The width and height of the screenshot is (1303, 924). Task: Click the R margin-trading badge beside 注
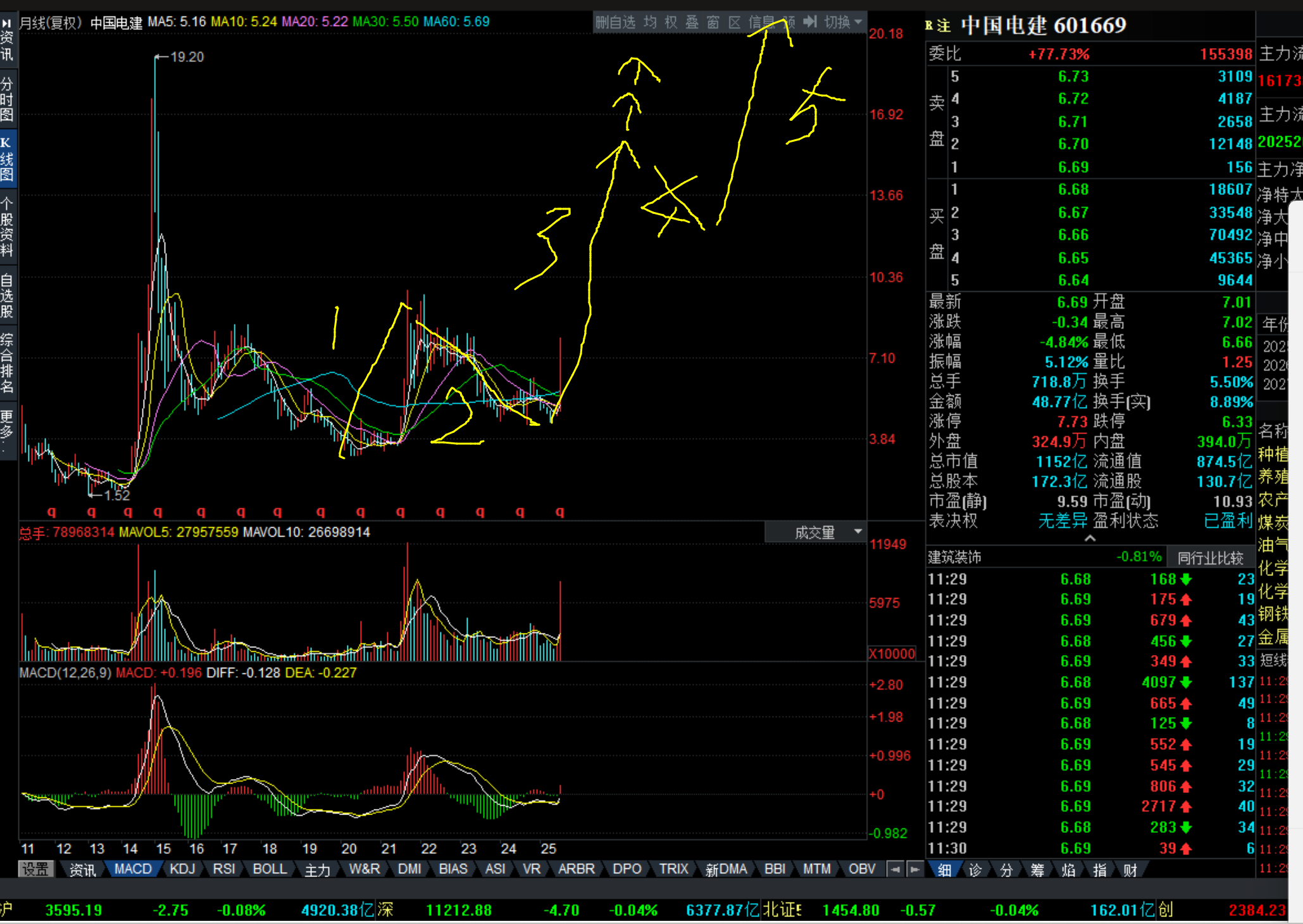[x=930, y=25]
